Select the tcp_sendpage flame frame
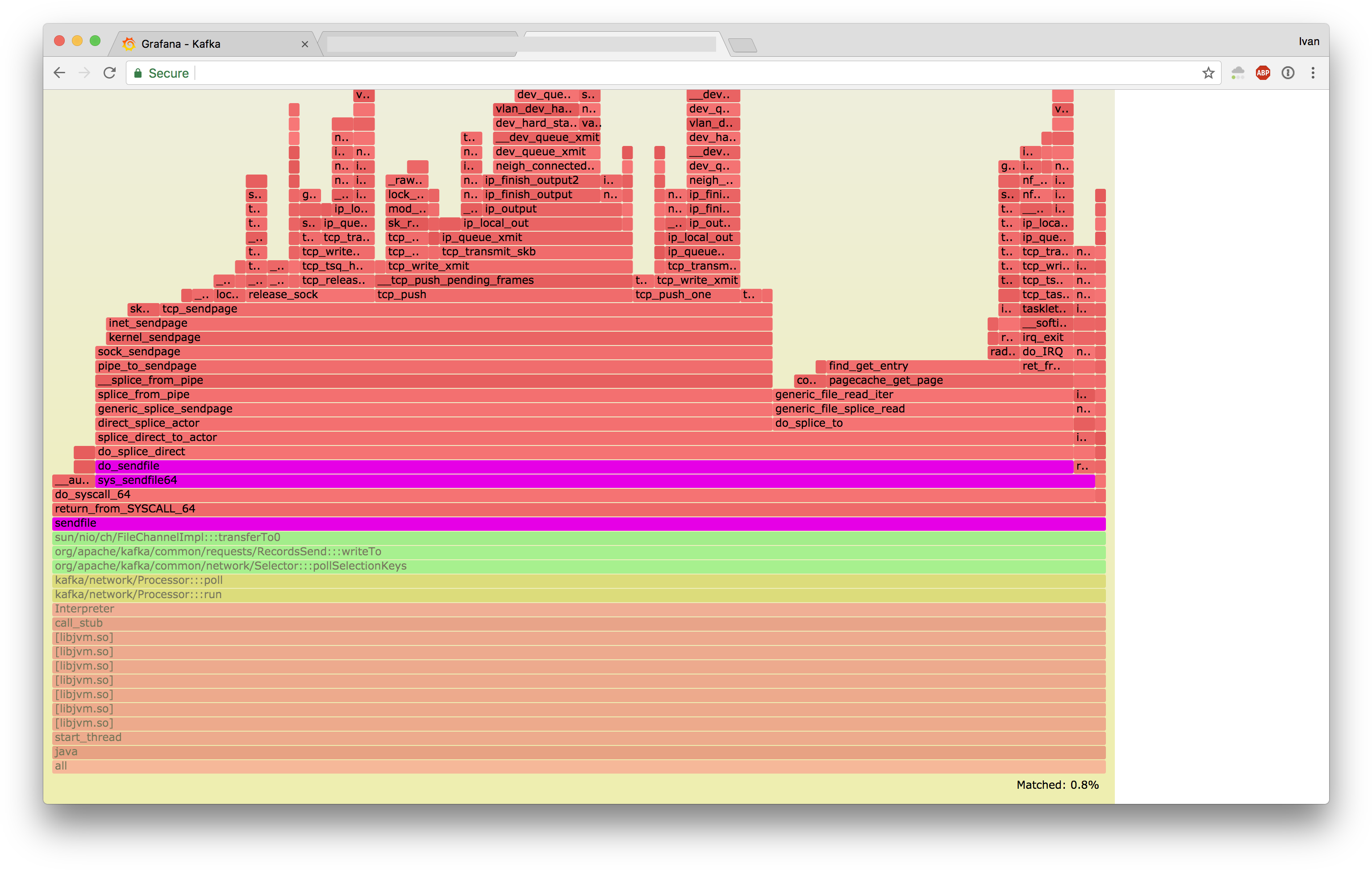1372x870 pixels. [456, 309]
